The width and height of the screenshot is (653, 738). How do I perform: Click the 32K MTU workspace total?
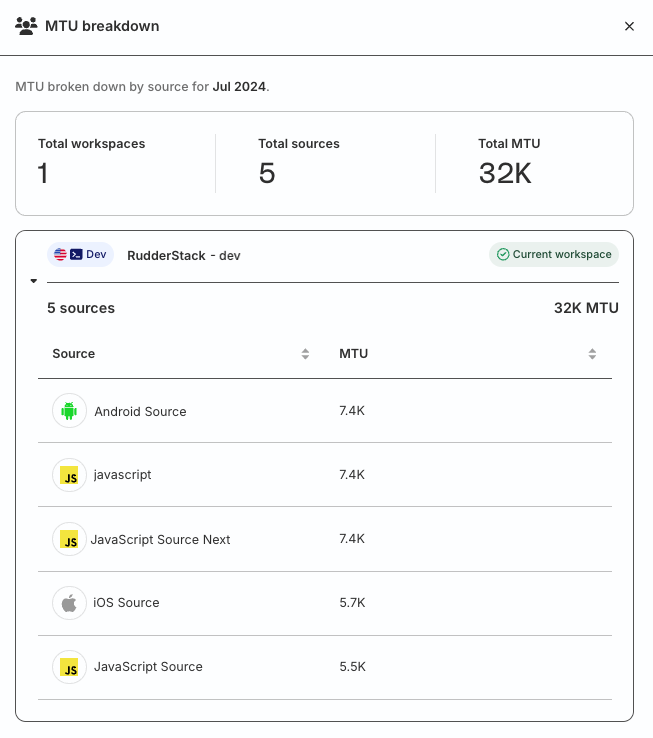coord(586,308)
